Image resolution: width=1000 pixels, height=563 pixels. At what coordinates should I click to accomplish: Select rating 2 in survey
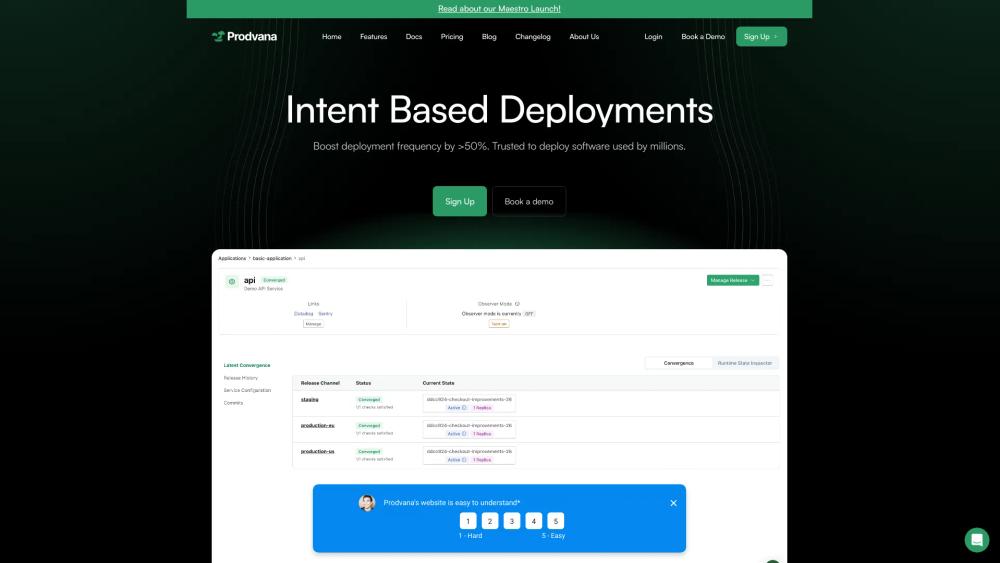490,521
